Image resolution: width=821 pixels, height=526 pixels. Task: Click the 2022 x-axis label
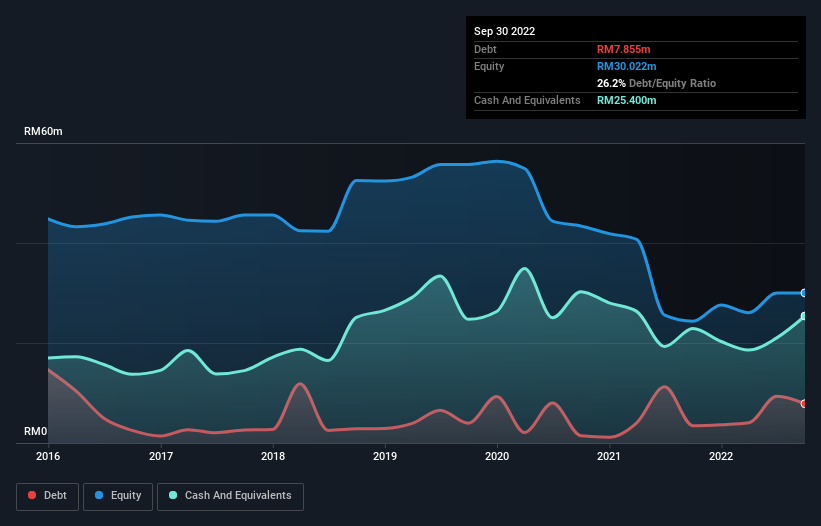(x=721, y=456)
